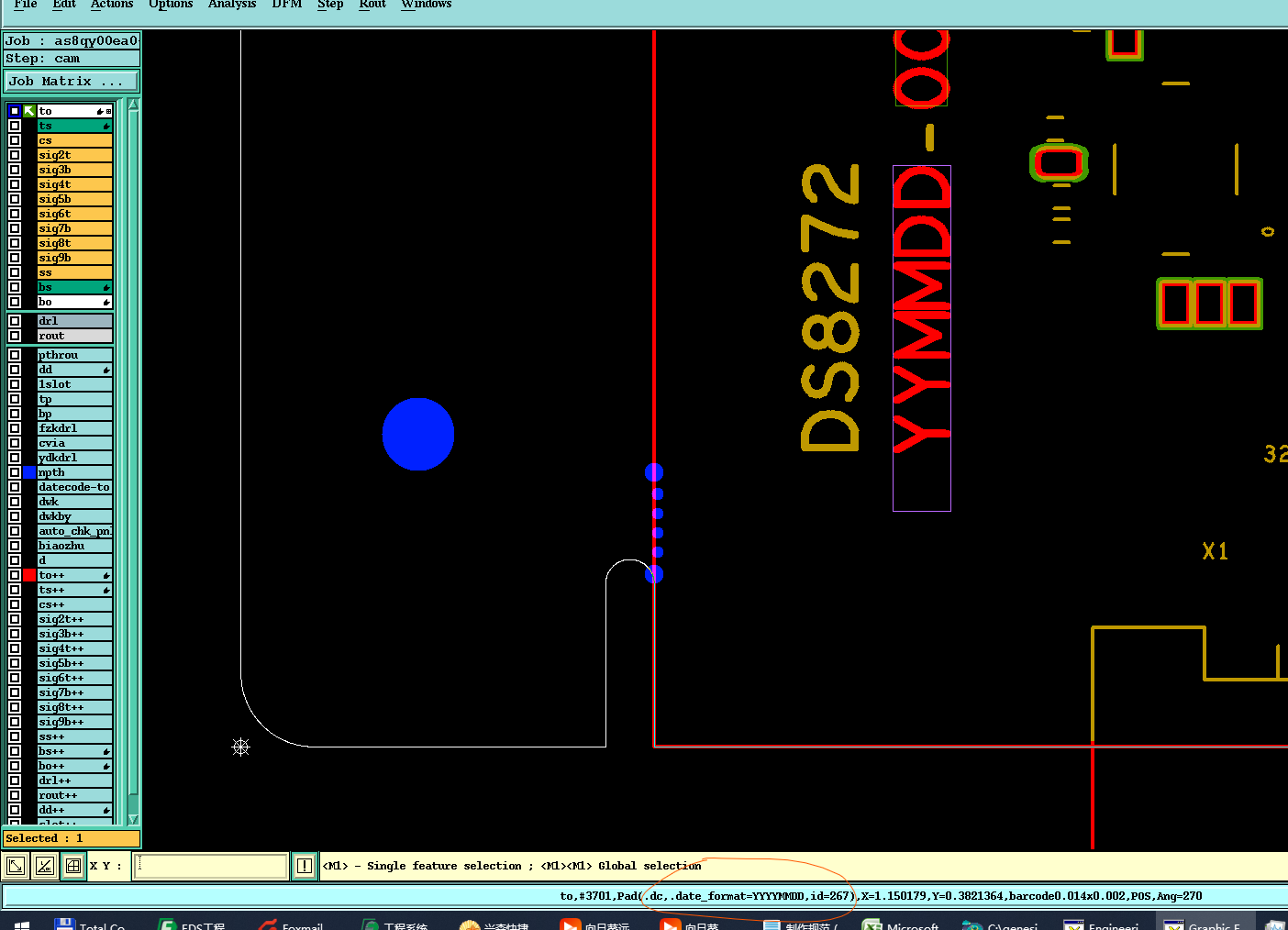The image size is (1288, 930).
Task: Click the blue color swatch beside mpth
Action: click(x=29, y=472)
